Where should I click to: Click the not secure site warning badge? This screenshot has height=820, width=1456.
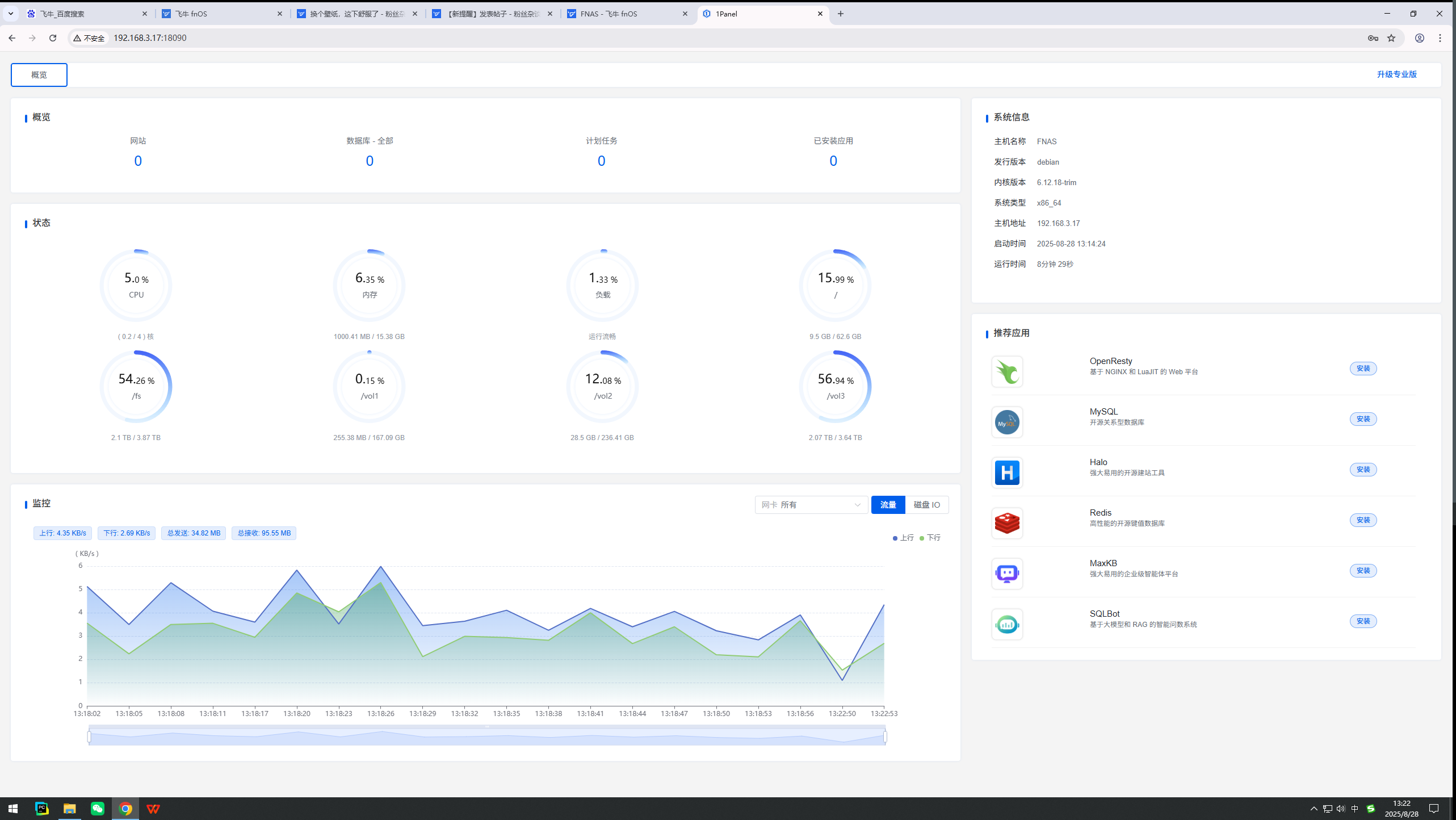[x=90, y=38]
